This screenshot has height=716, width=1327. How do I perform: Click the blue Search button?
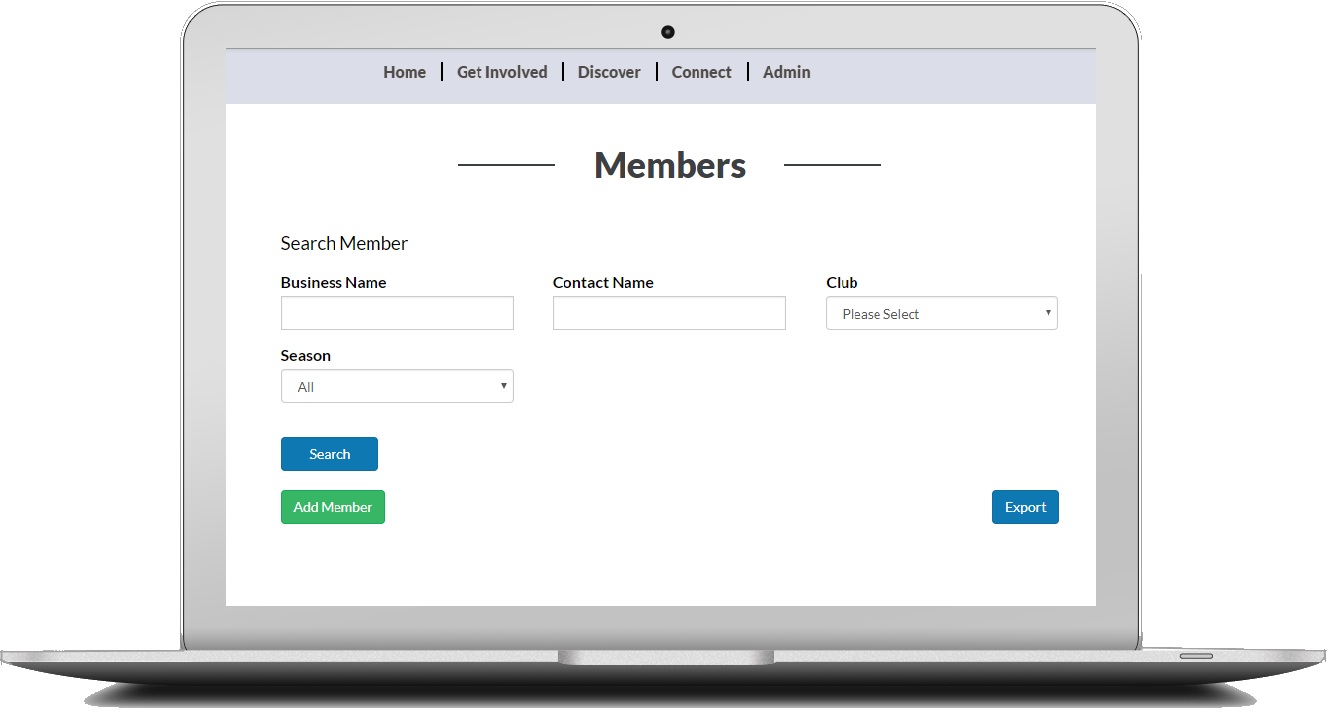pyautogui.click(x=329, y=454)
